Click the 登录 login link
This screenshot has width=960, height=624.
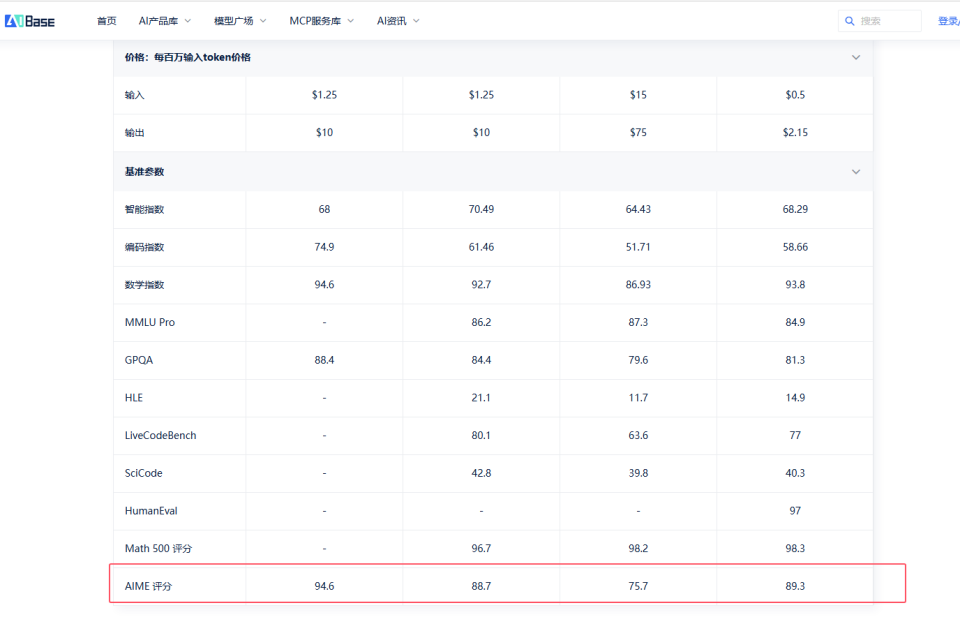pyautogui.click(x=947, y=21)
